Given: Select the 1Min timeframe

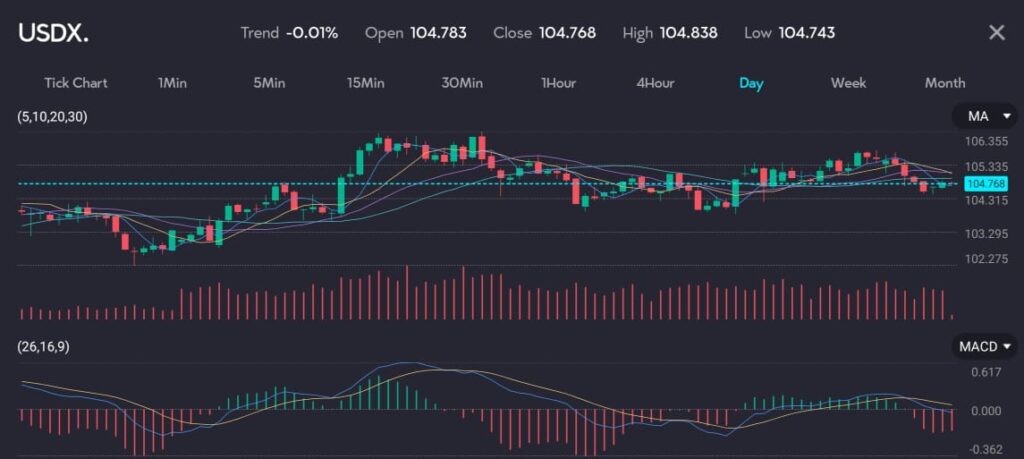Looking at the screenshot, I should [172, 83].
